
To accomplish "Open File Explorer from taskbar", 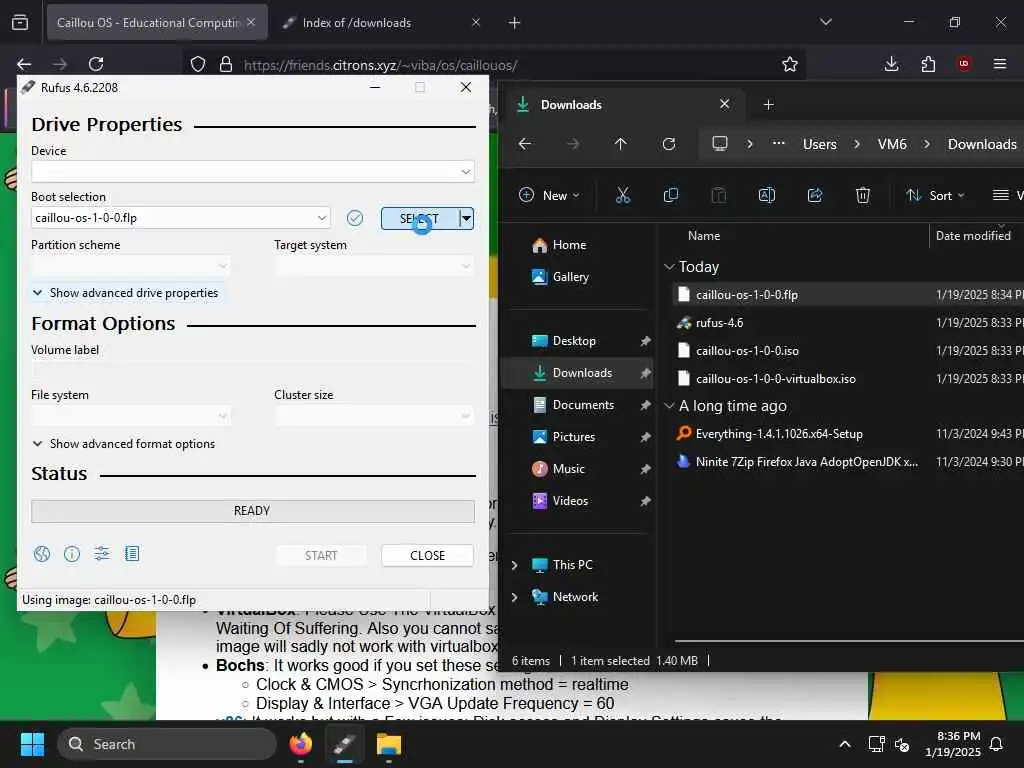I will [389, 744].
